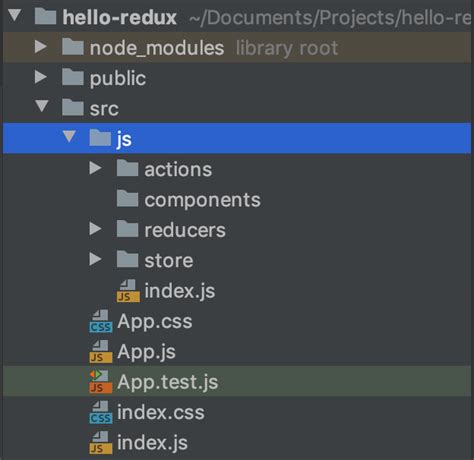The width and height of the screenshot is (474, 460).
Task: Collapse the hello-redux project root arrow
Action: [x=15, y=16]
